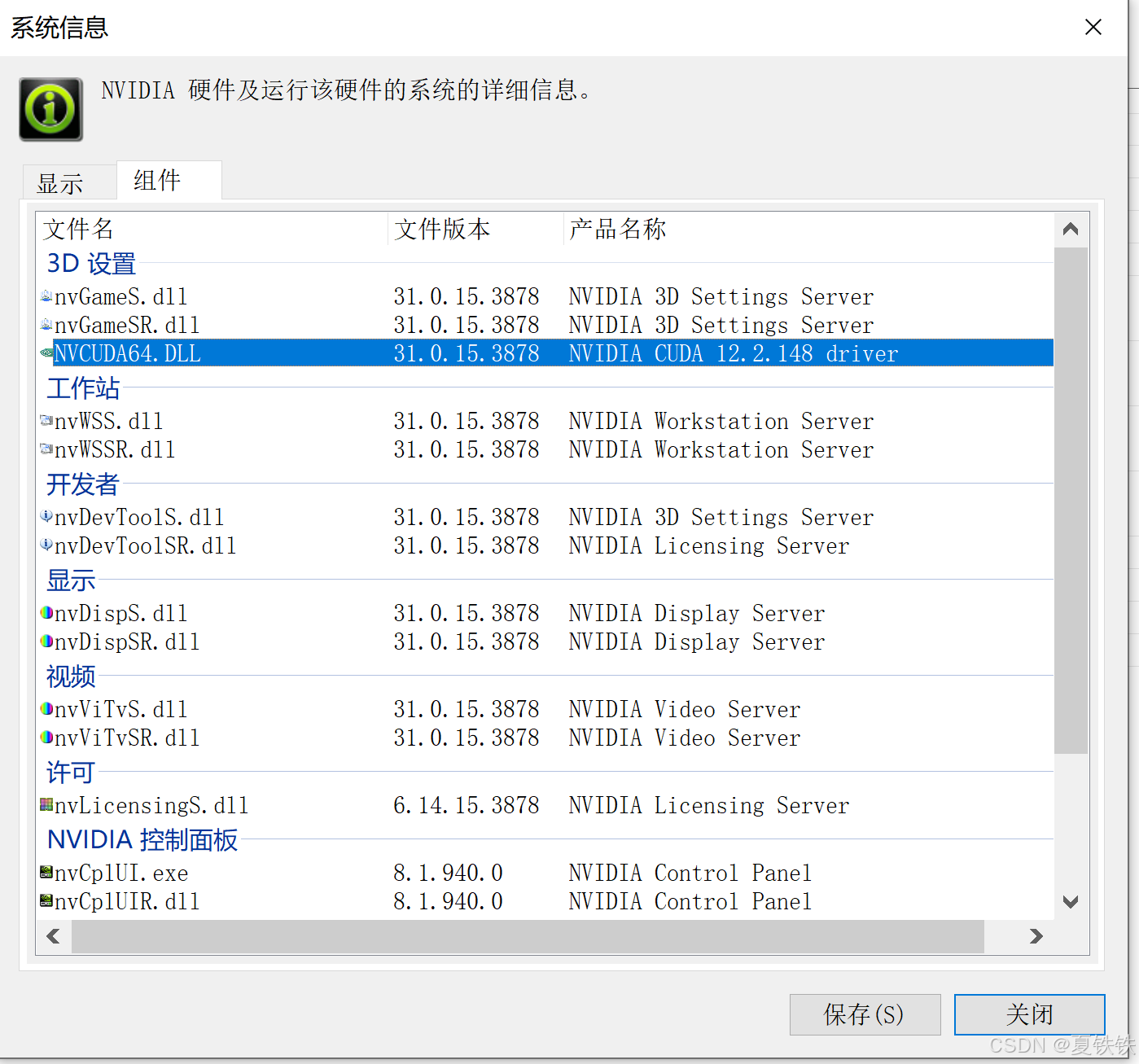Click the horizontal scrollbar thumb
The width and height of the screenshot is (1139, 1064).
coord(528,936)
